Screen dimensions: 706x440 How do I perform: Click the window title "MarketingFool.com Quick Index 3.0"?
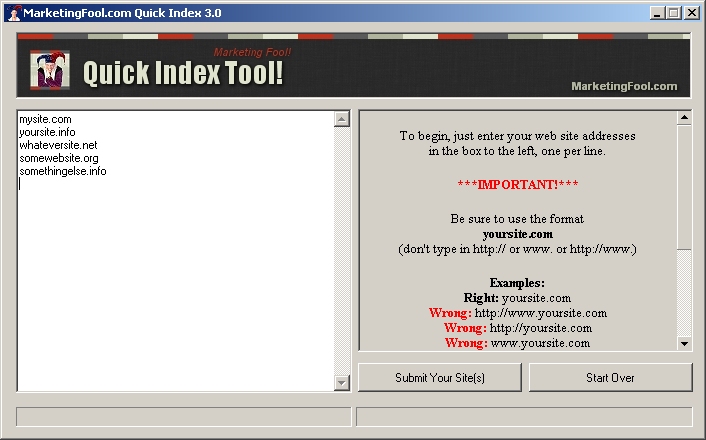pyautogui.click(x=122, y=13)
